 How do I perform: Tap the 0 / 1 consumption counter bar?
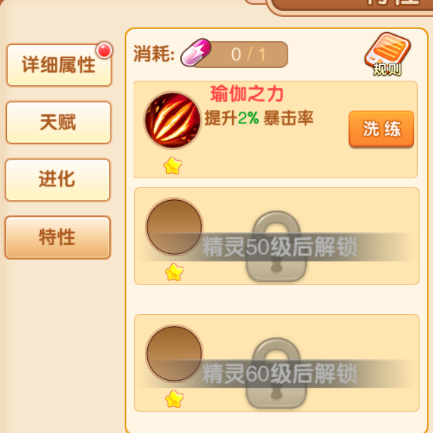241,54
